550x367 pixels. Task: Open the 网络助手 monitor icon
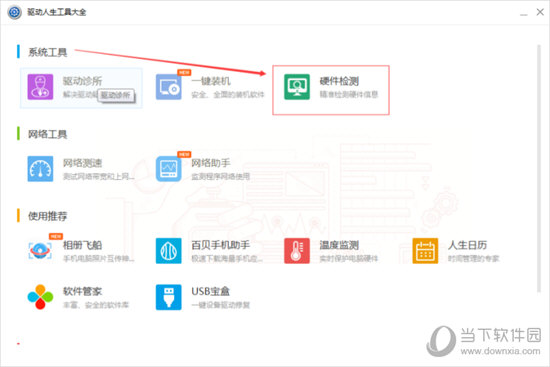(169, 169)
